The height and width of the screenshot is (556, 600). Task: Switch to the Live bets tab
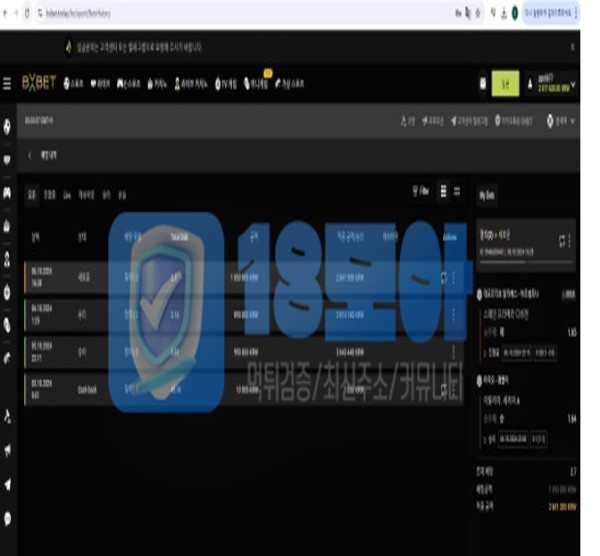[67, 196]
